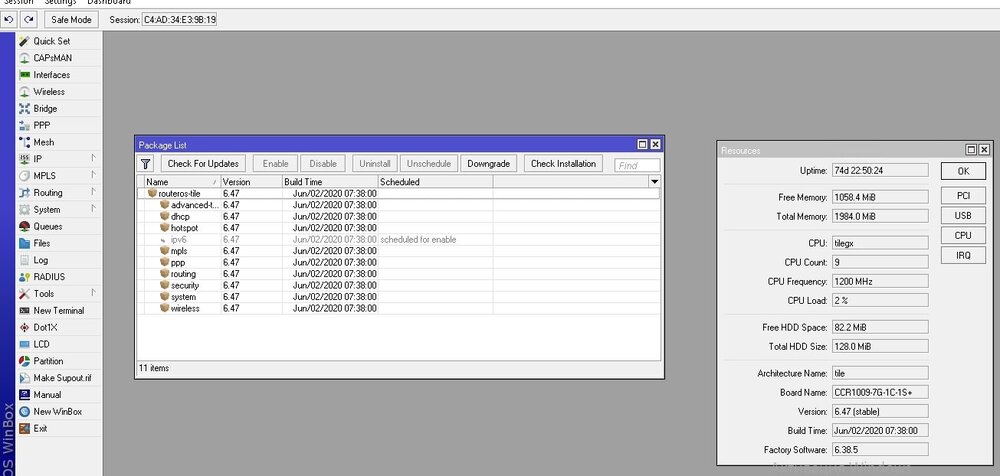Click the filter funnel icon in Package List

click(145, 164)
